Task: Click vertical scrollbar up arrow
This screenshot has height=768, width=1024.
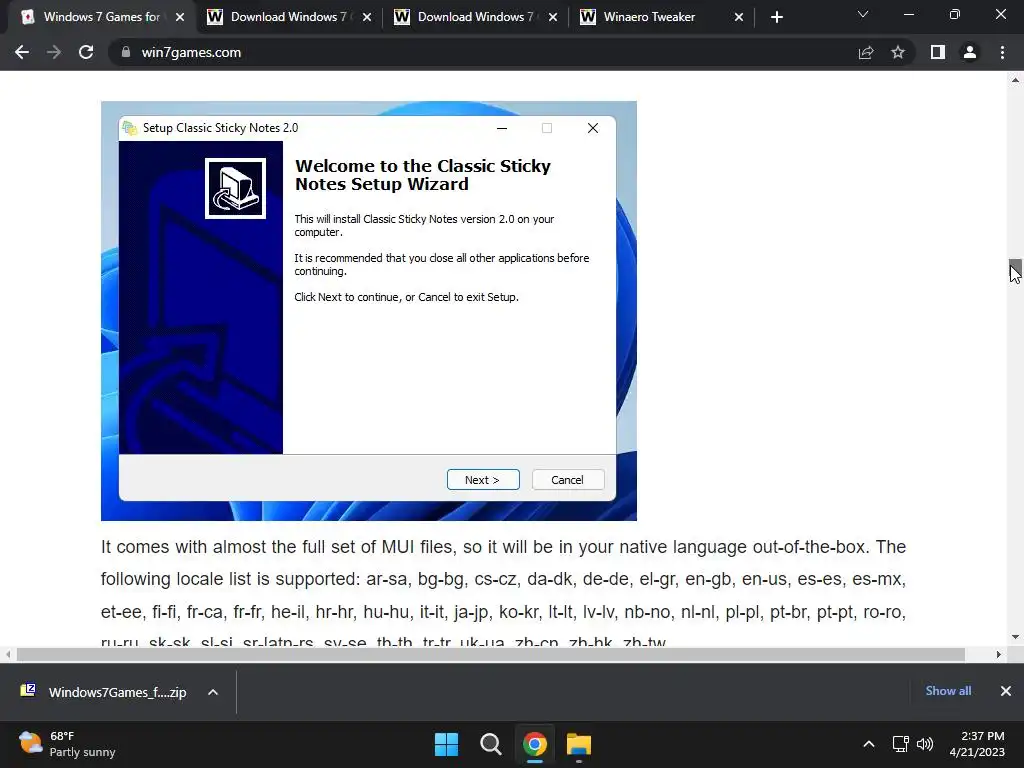Action: [x=1015, y=80]
